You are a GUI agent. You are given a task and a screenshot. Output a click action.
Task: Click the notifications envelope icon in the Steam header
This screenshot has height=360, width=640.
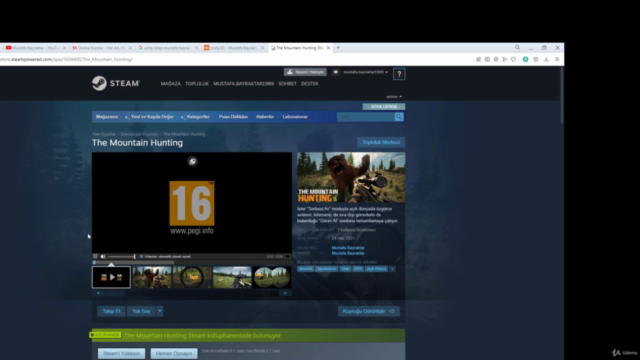click(336, 72)
